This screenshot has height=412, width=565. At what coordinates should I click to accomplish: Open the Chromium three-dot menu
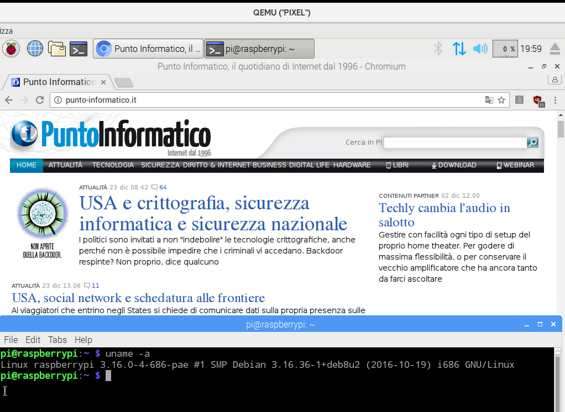pos(555,100)
